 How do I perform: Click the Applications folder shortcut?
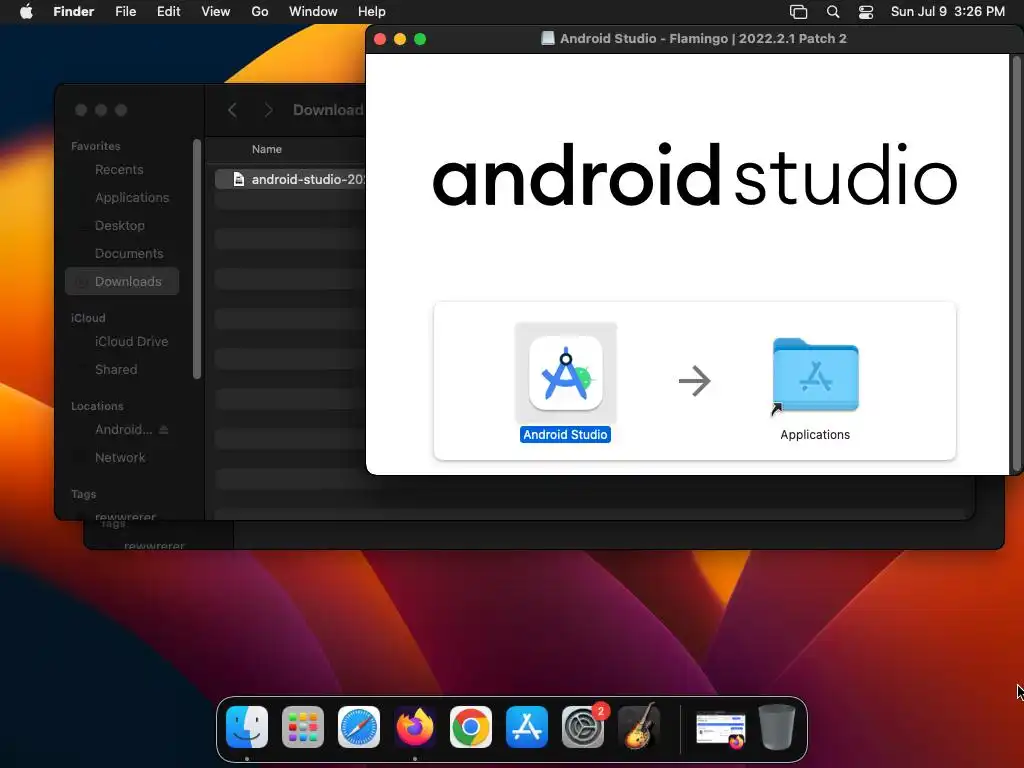click(x=815, y=376)
